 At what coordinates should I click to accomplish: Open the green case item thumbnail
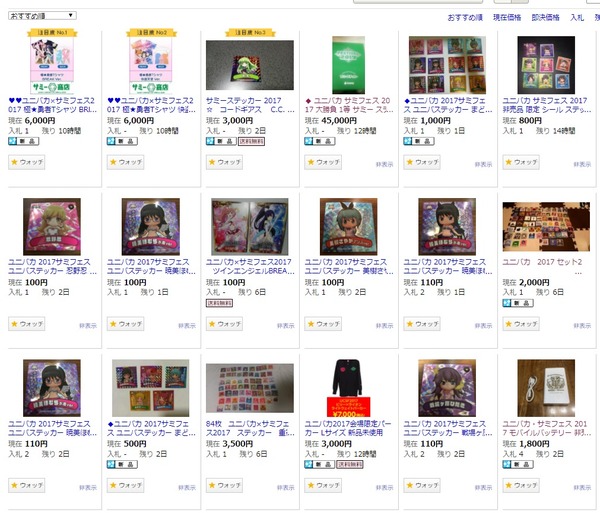pos(348,65)
